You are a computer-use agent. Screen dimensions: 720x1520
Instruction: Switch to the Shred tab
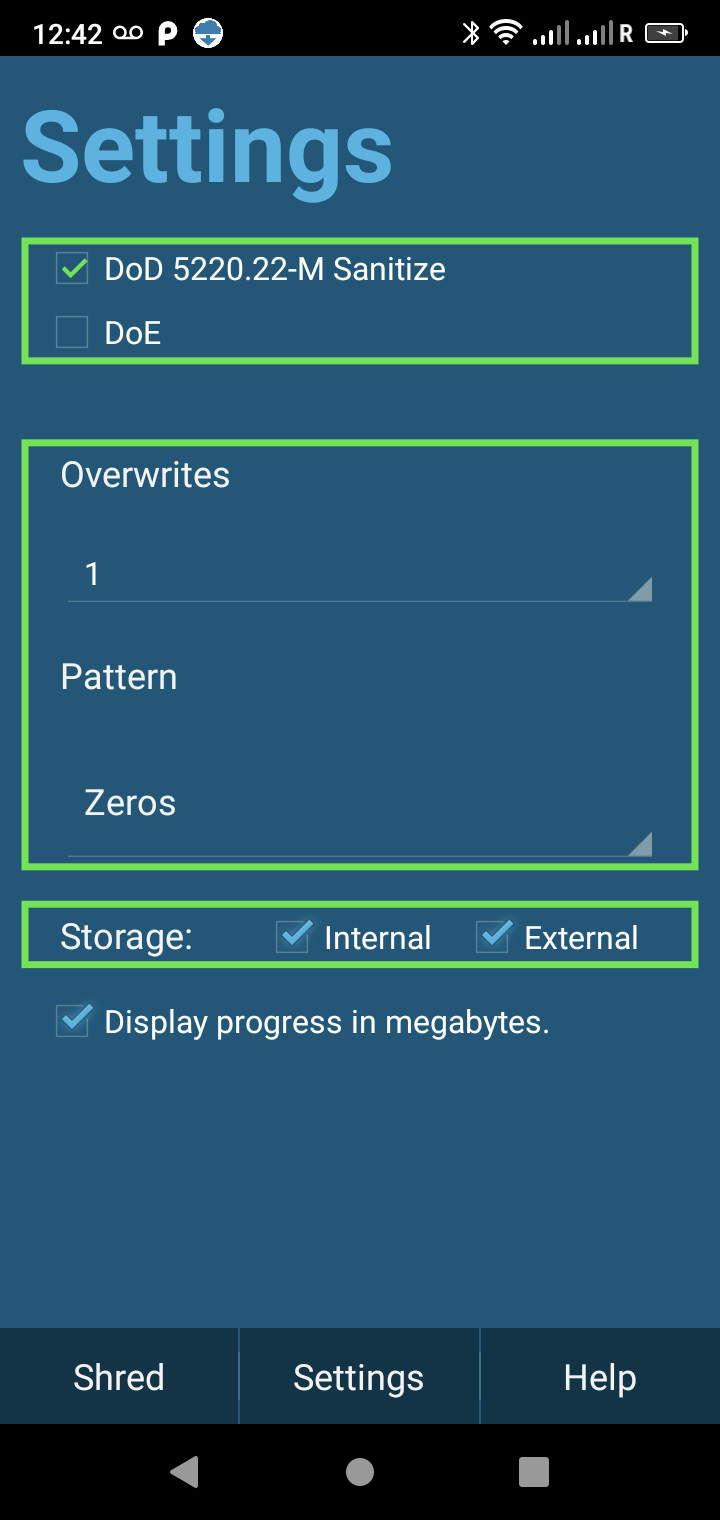point(119,1377)
